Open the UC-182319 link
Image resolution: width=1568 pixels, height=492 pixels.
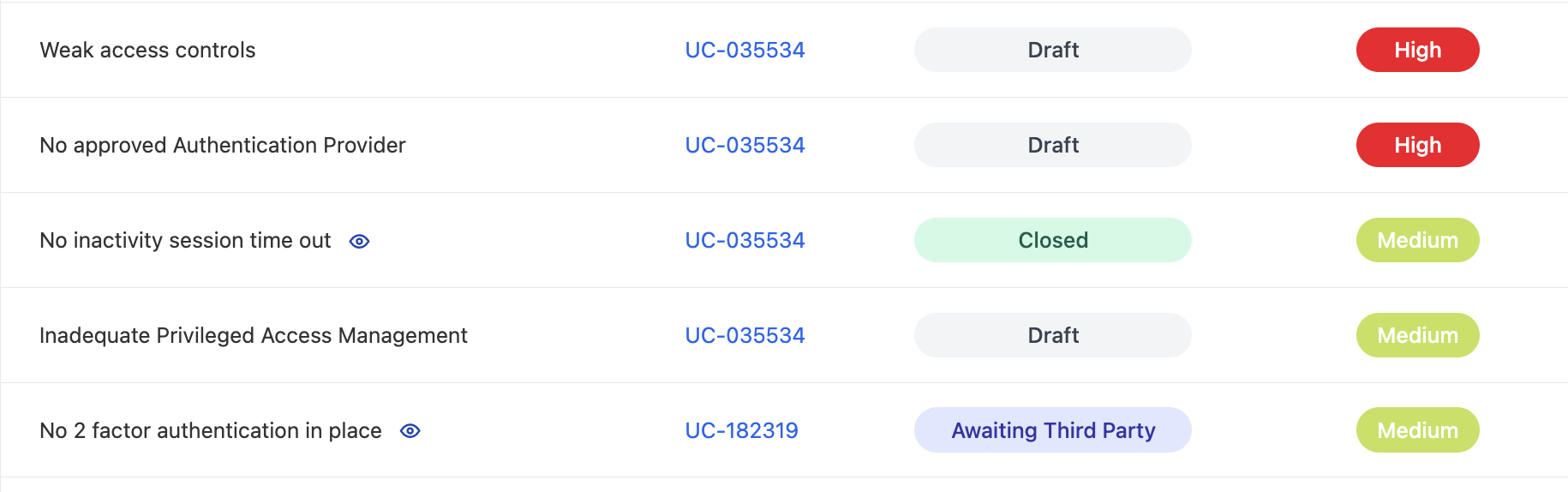point(741,430)
